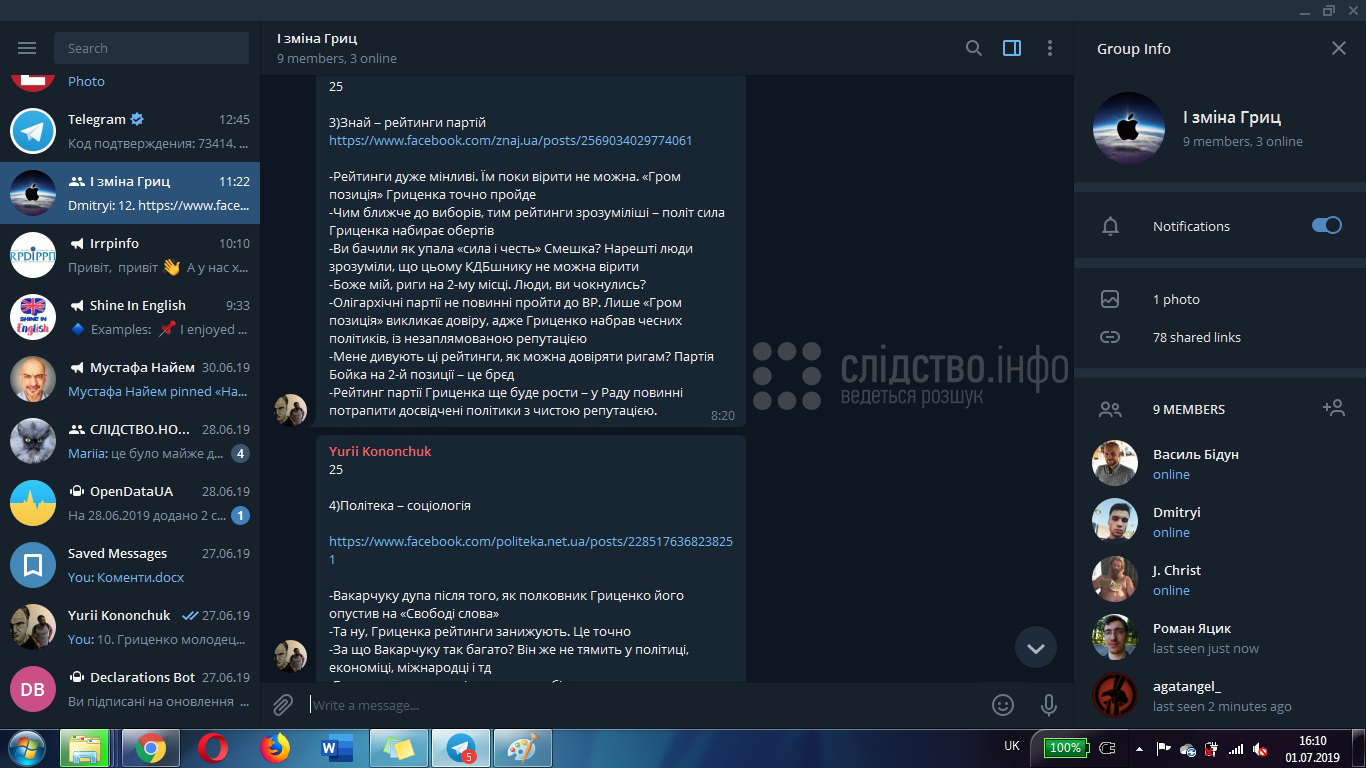Add a member using the add-person icon

1333,408
